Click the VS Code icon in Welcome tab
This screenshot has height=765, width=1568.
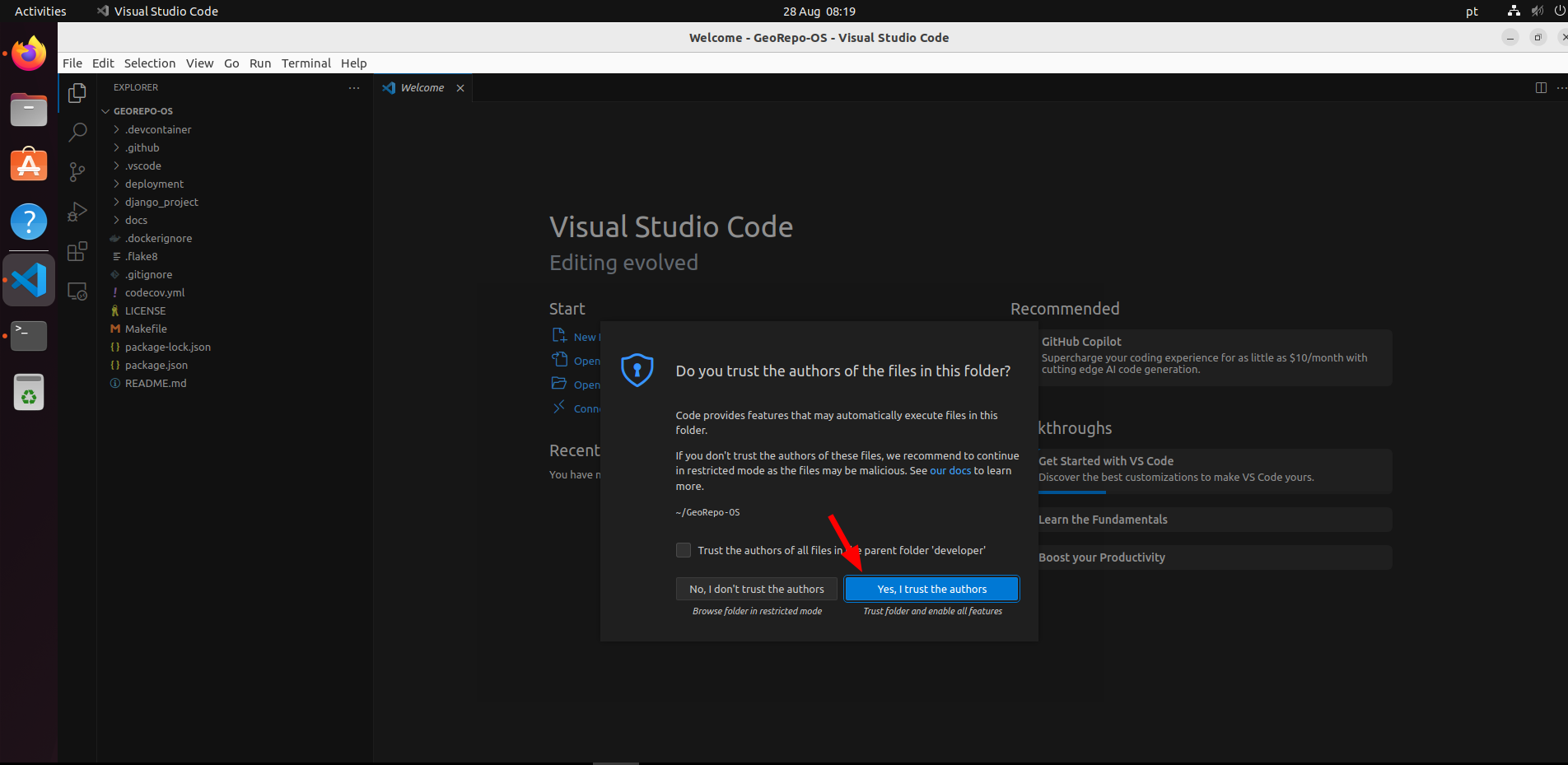click(x=389, y=88)
